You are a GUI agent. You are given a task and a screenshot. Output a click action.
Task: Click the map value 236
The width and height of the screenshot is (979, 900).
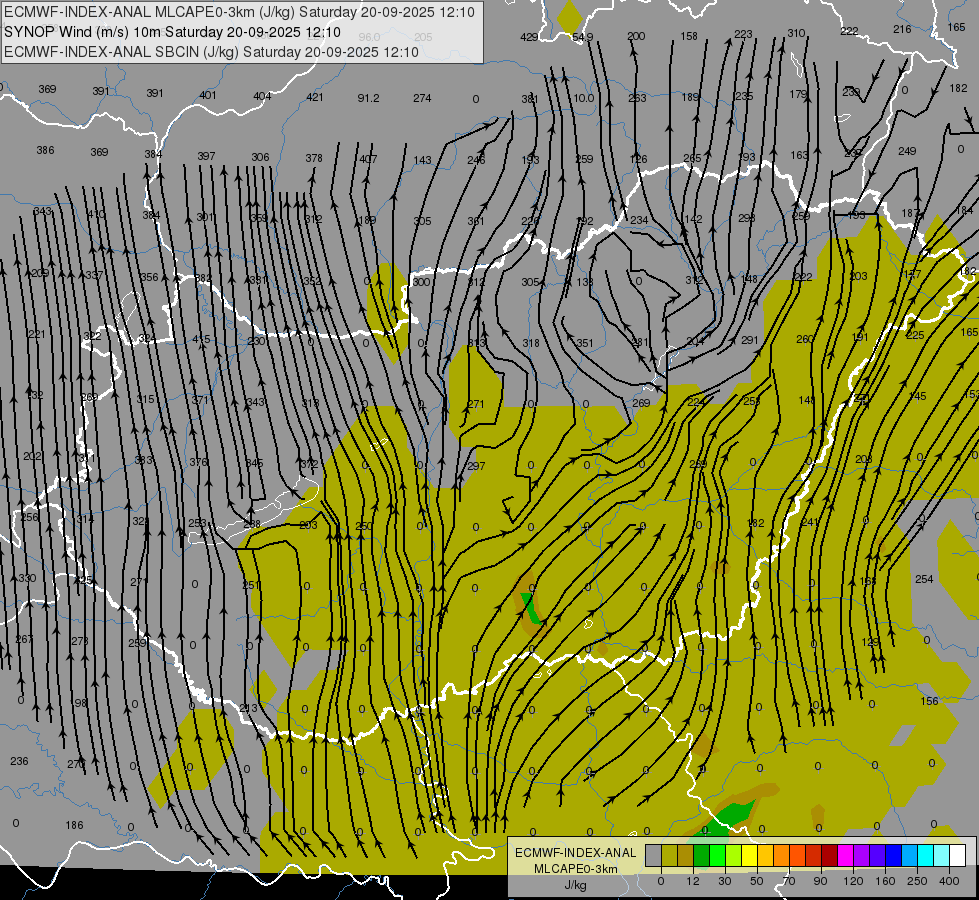pos(19,761)
